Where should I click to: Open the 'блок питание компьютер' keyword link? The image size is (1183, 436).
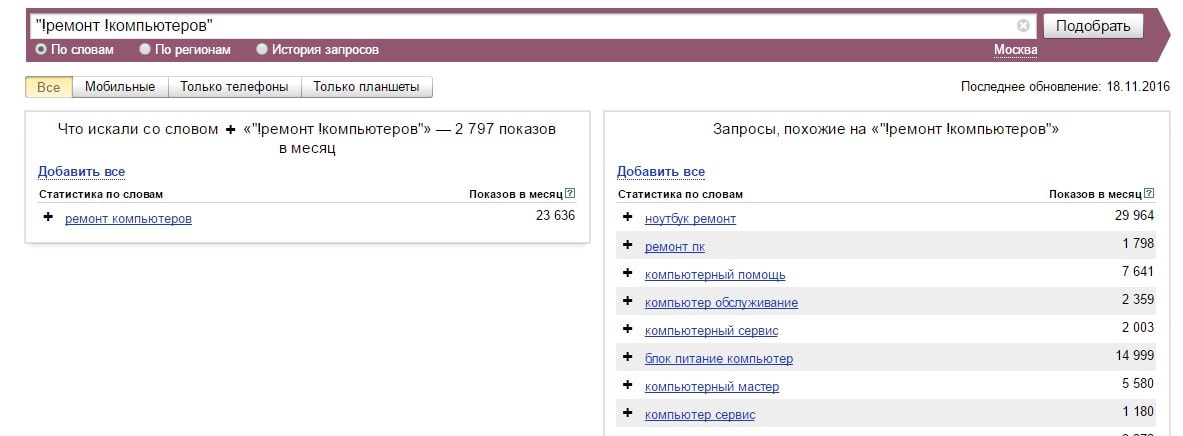click(719, 358)
